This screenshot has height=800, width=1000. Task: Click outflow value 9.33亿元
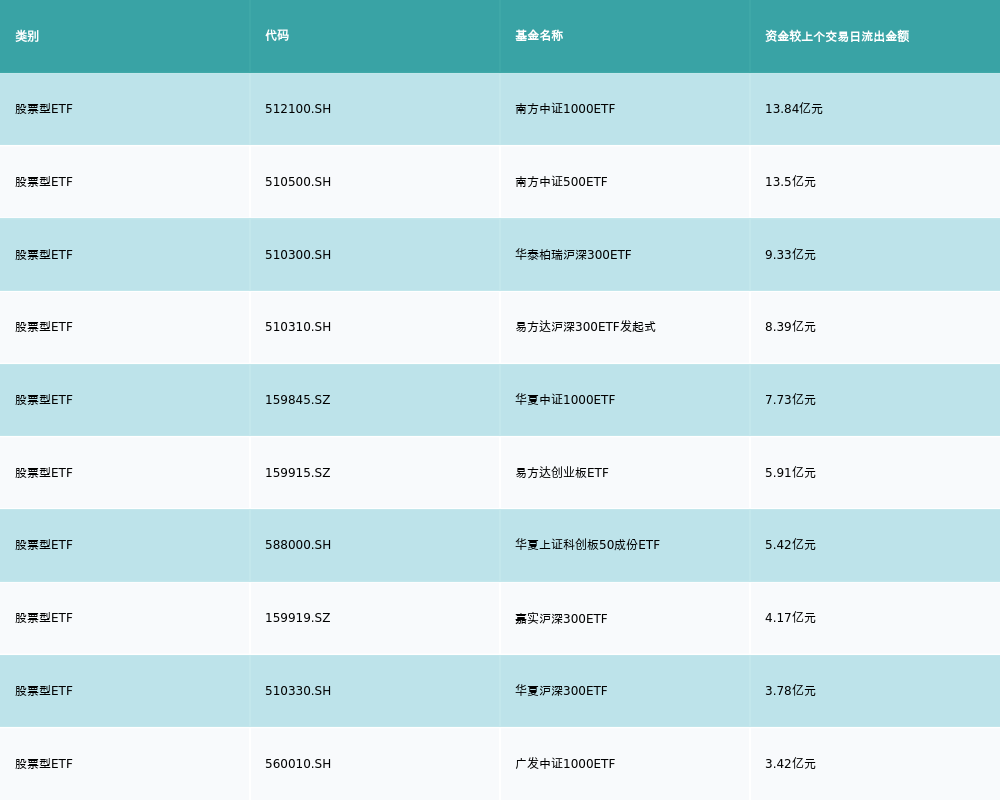tap(790, 255)
